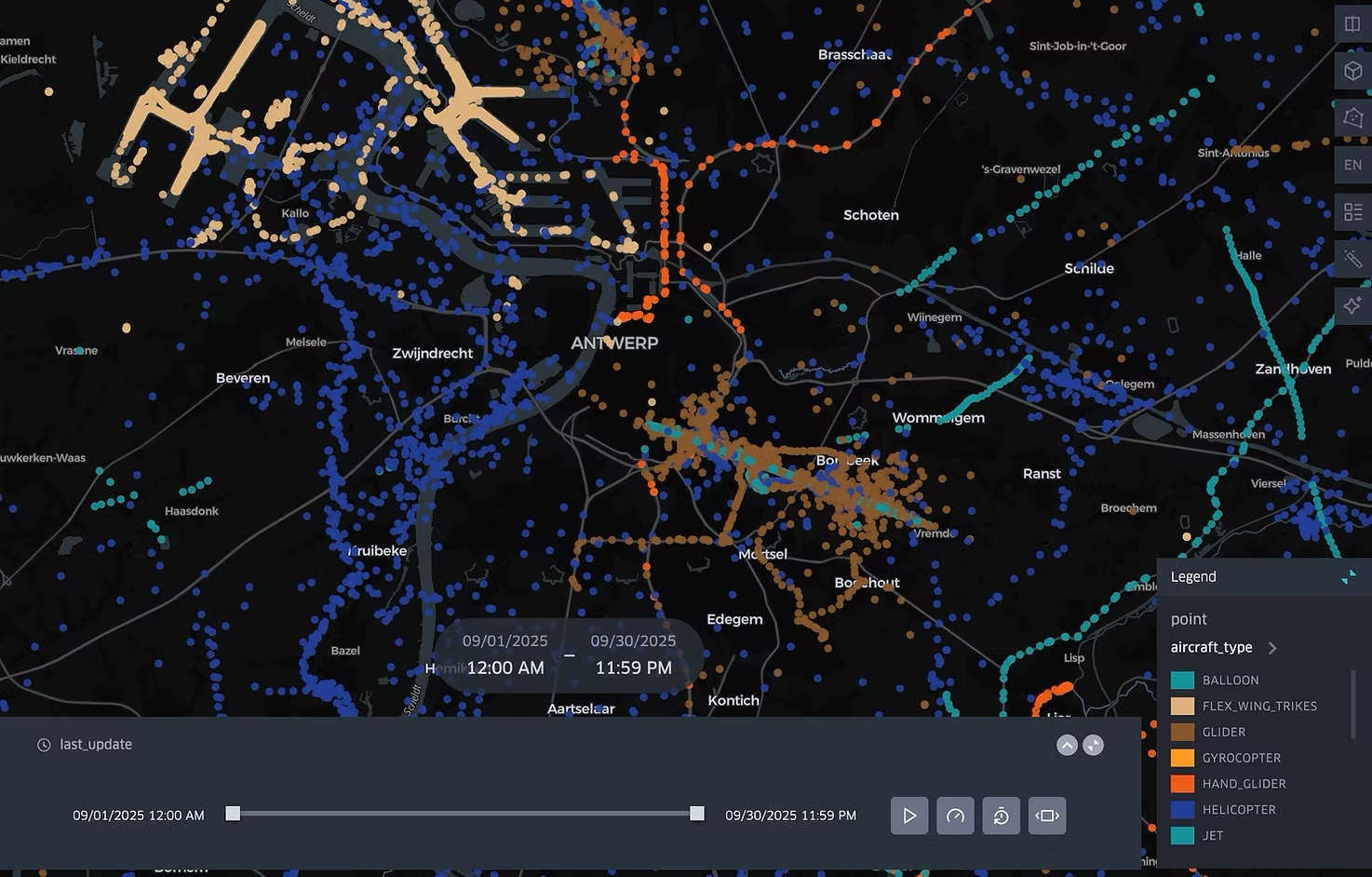
Task: Switch the map to 3D view
Action: point(1352,70)
